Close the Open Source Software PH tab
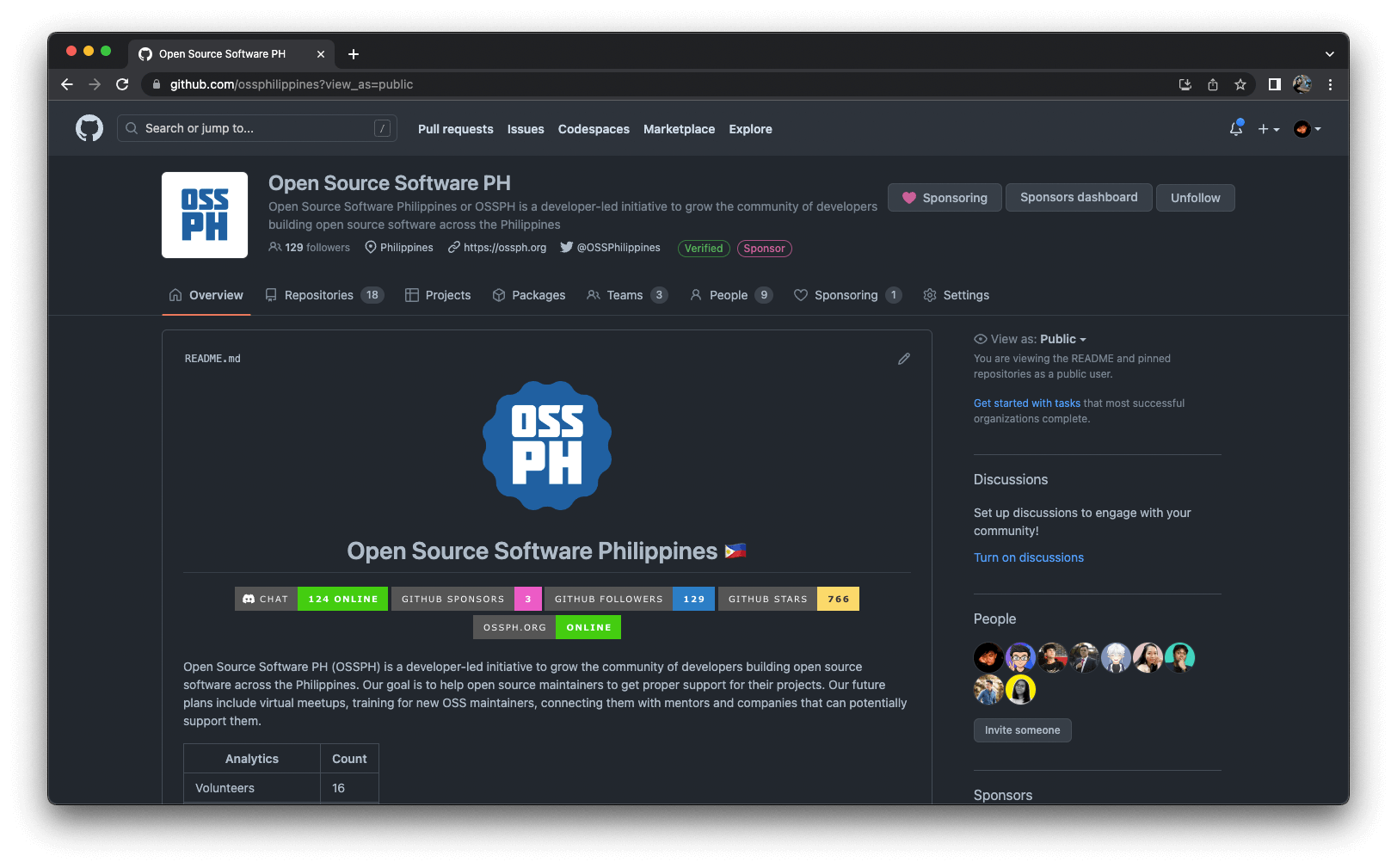This screenshot has height=868, width=1397. (x=321, y=54)
